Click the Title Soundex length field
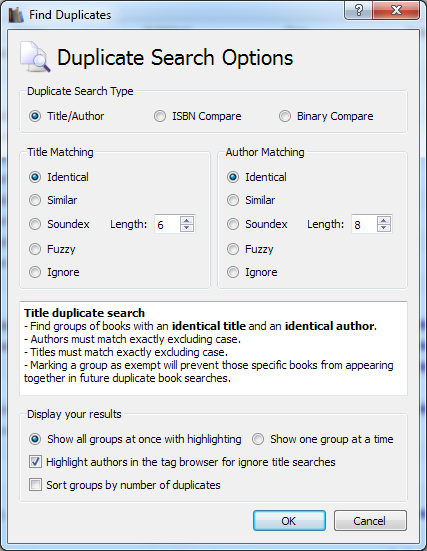This screenshot has width=427, height=551. pos(168,224)
